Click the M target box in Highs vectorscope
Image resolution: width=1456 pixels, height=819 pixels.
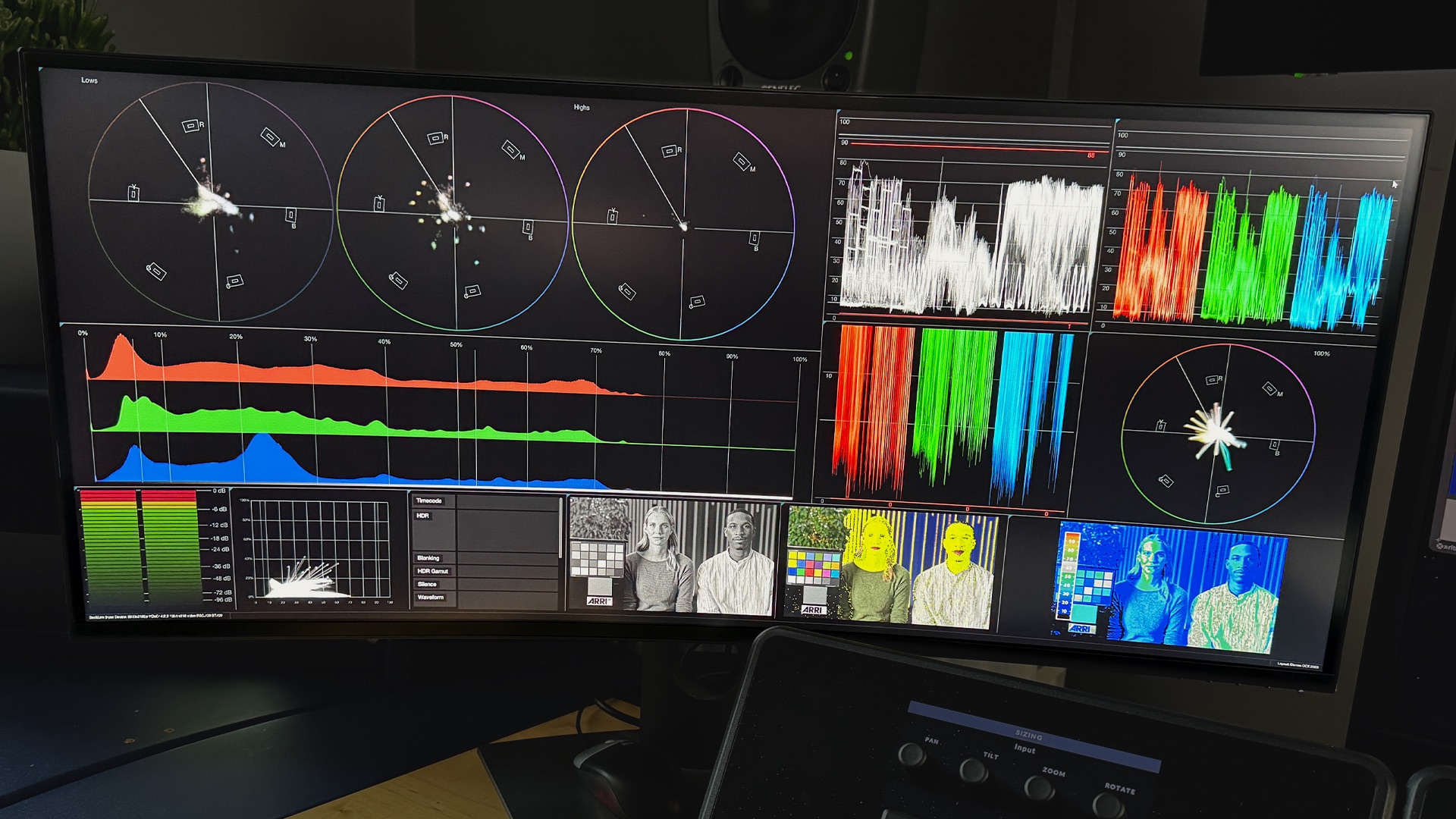(742, 161)
